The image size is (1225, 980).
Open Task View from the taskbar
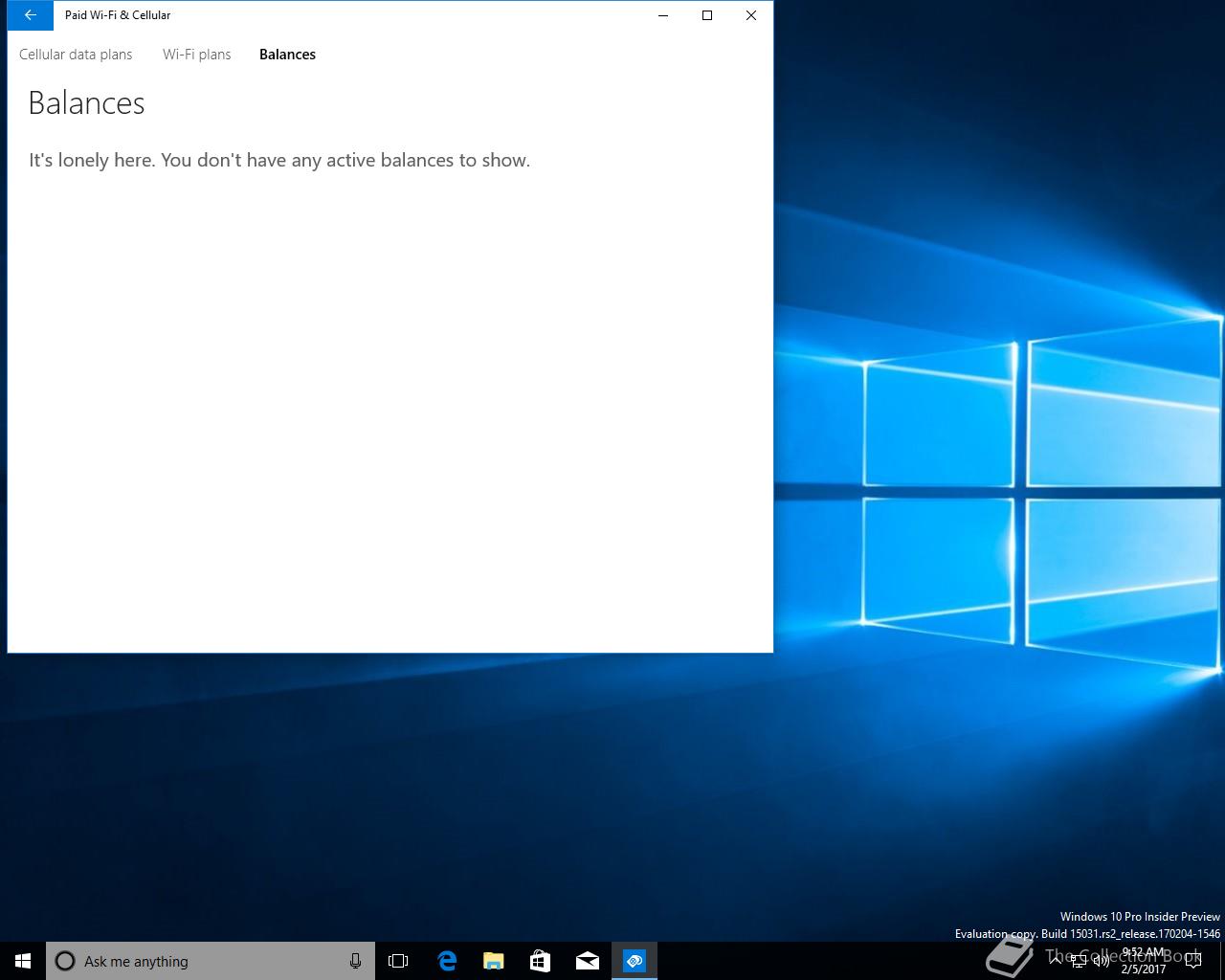[398, 961]
